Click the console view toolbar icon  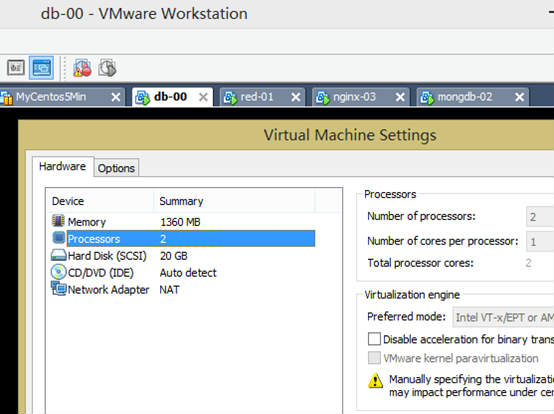[16, 67]
